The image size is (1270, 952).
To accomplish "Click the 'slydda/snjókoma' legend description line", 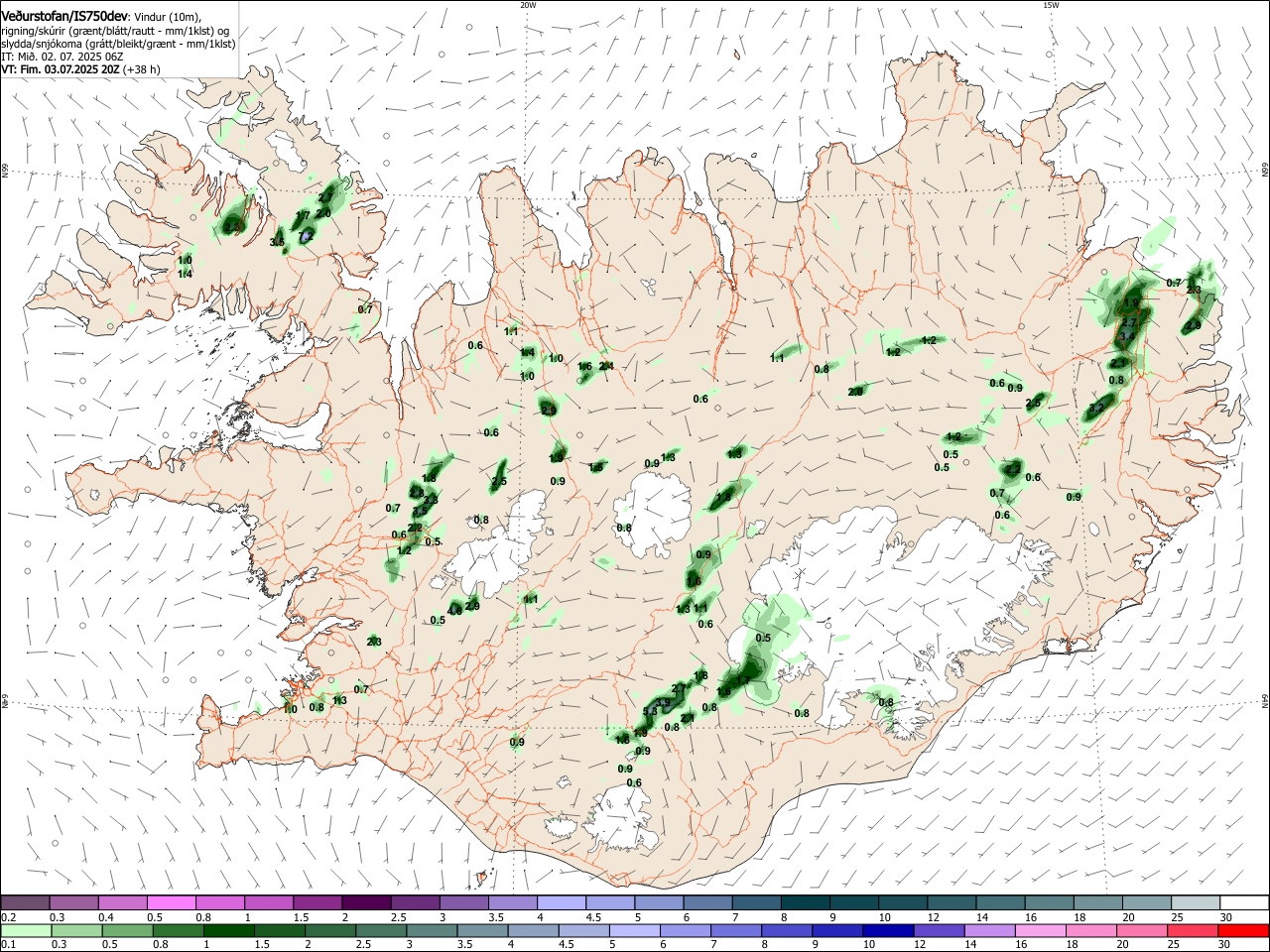I will (118, 44).
